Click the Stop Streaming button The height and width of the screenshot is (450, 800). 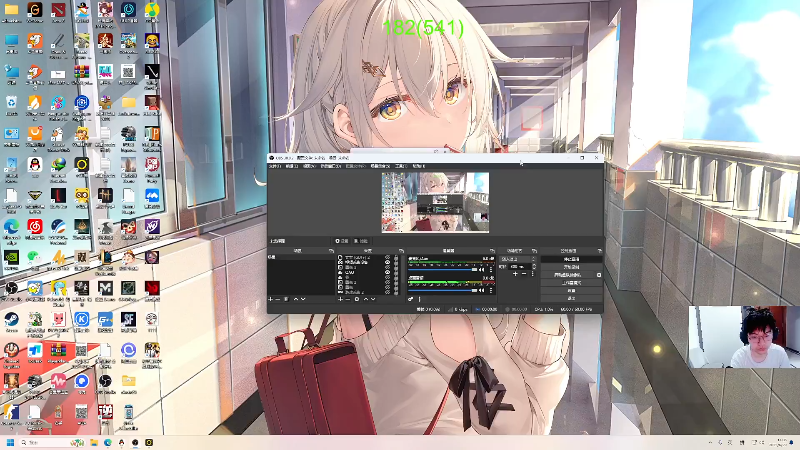(x=571, y=259)
